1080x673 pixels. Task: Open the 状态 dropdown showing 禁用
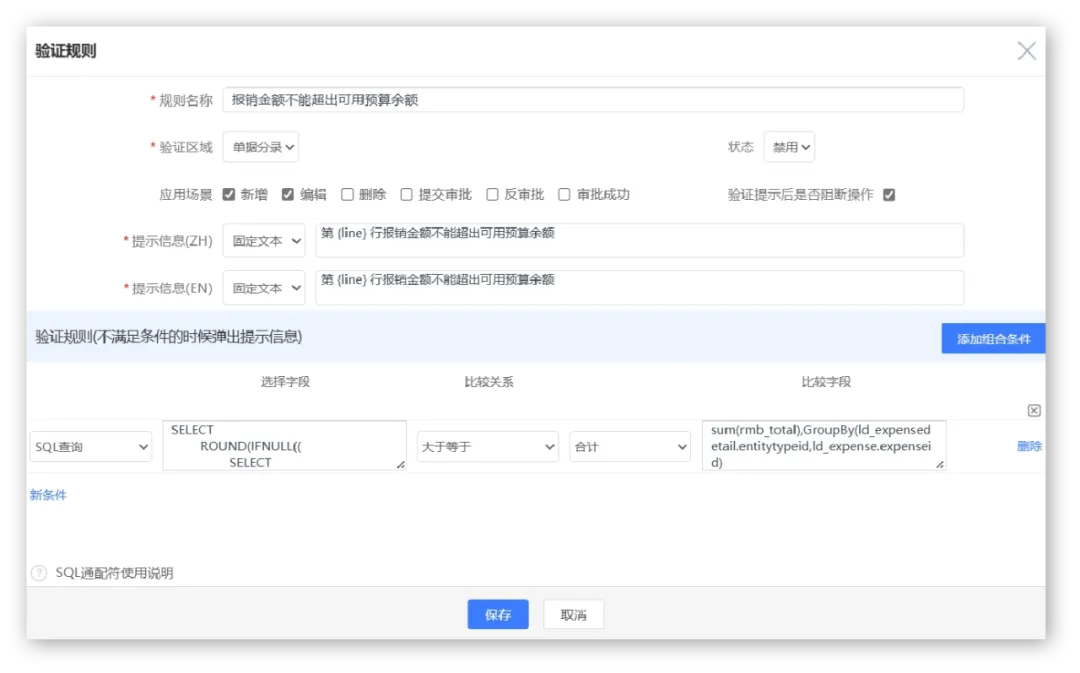click(x=789, y=147)
